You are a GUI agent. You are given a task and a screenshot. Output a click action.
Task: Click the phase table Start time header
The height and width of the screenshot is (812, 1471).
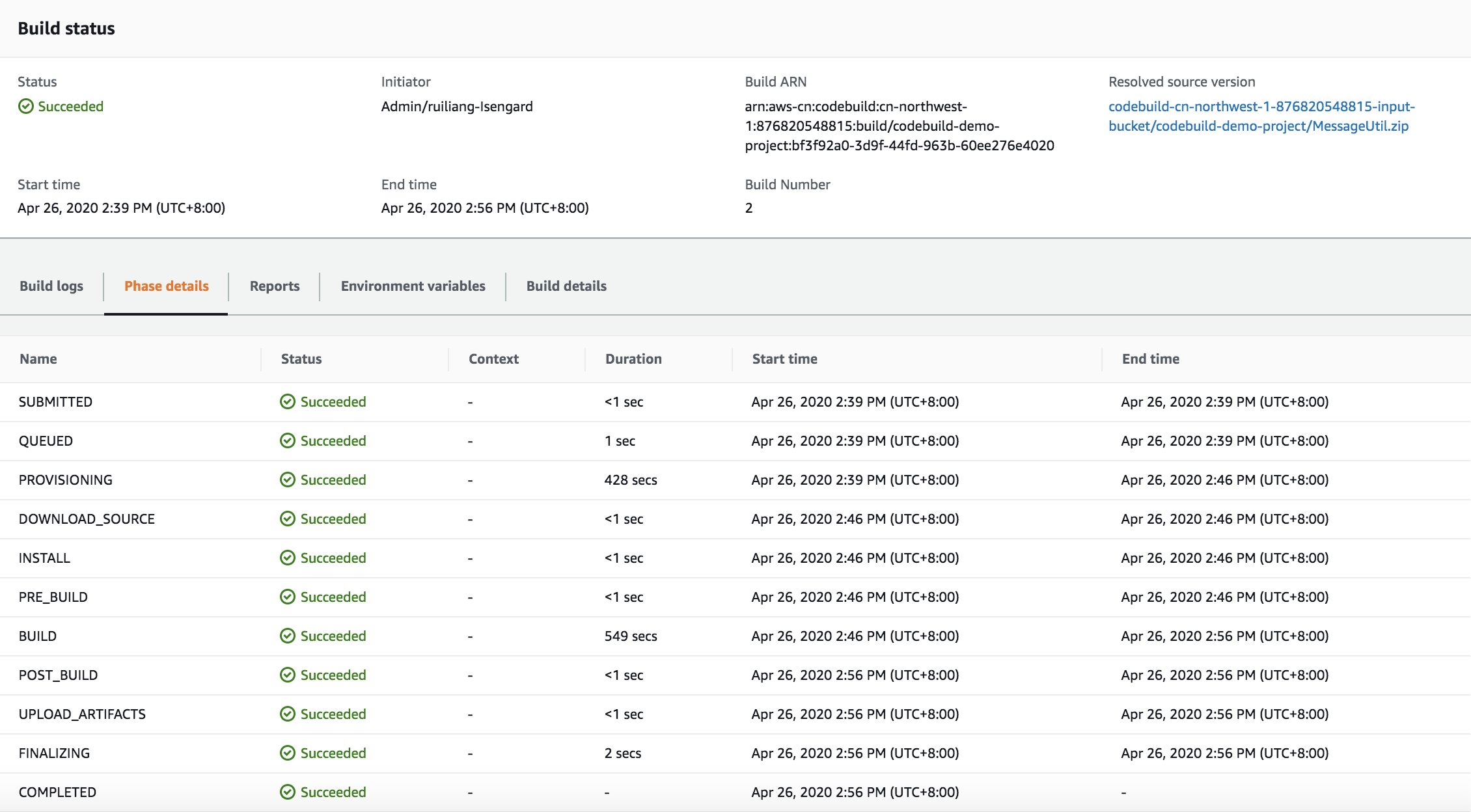pos(785,359)
